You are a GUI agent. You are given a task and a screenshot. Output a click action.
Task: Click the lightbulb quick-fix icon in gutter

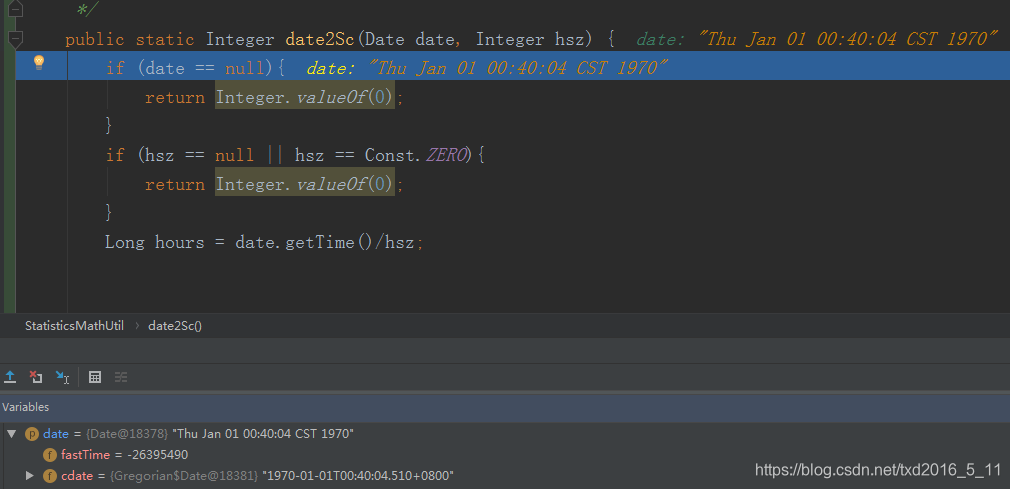click(x=39, y=62)
